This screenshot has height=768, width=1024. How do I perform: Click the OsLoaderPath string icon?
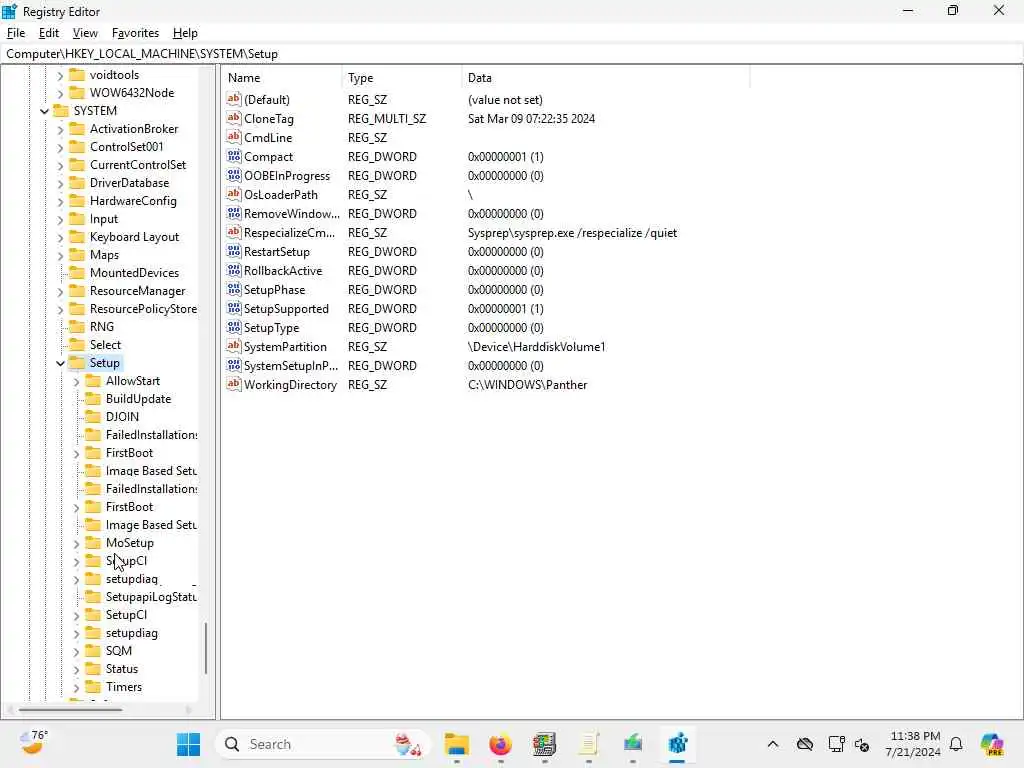234,194
